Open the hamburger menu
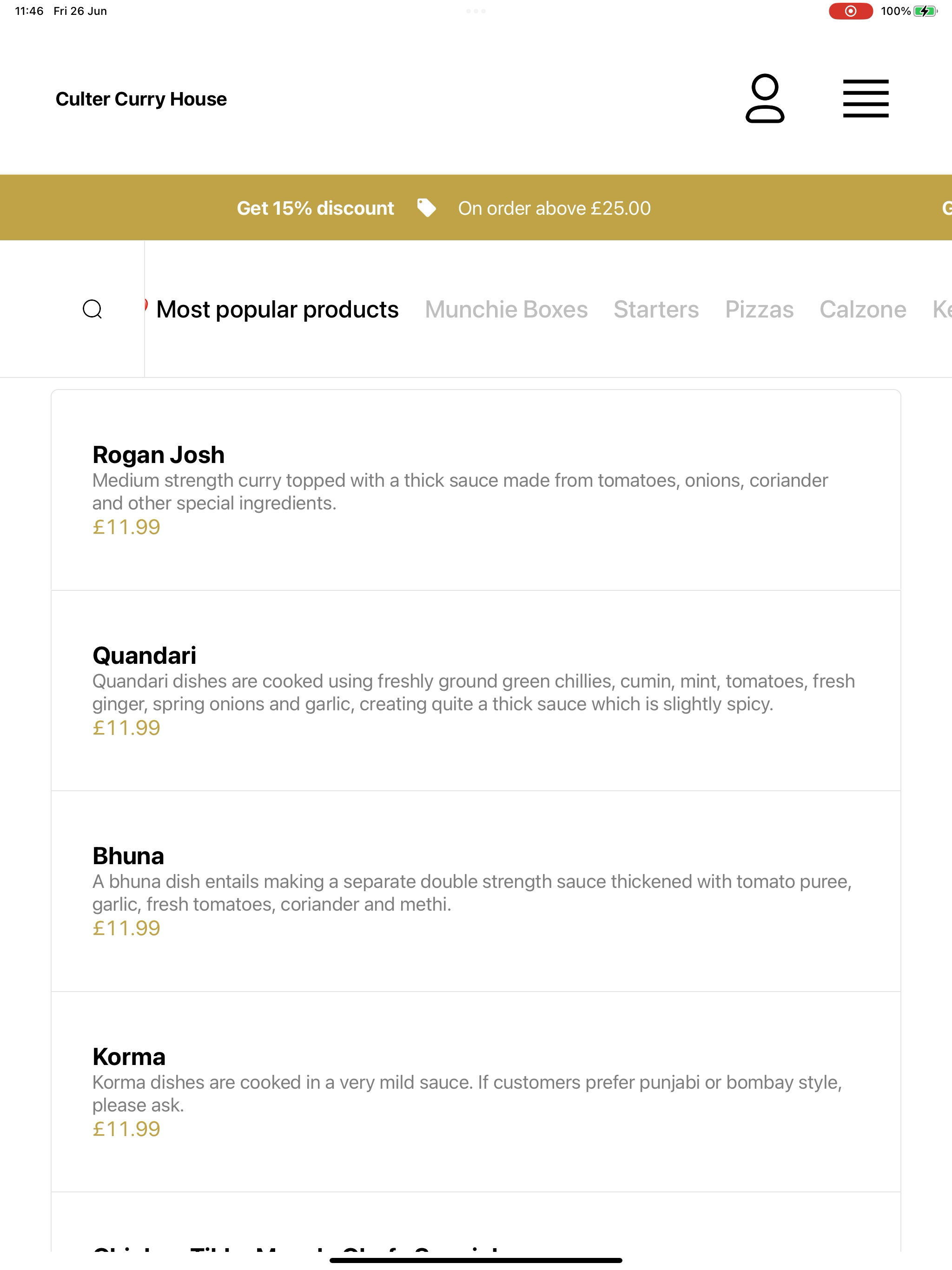Image resolution: width=952 pixels, height=1270 pixels. tap(865, 99)
